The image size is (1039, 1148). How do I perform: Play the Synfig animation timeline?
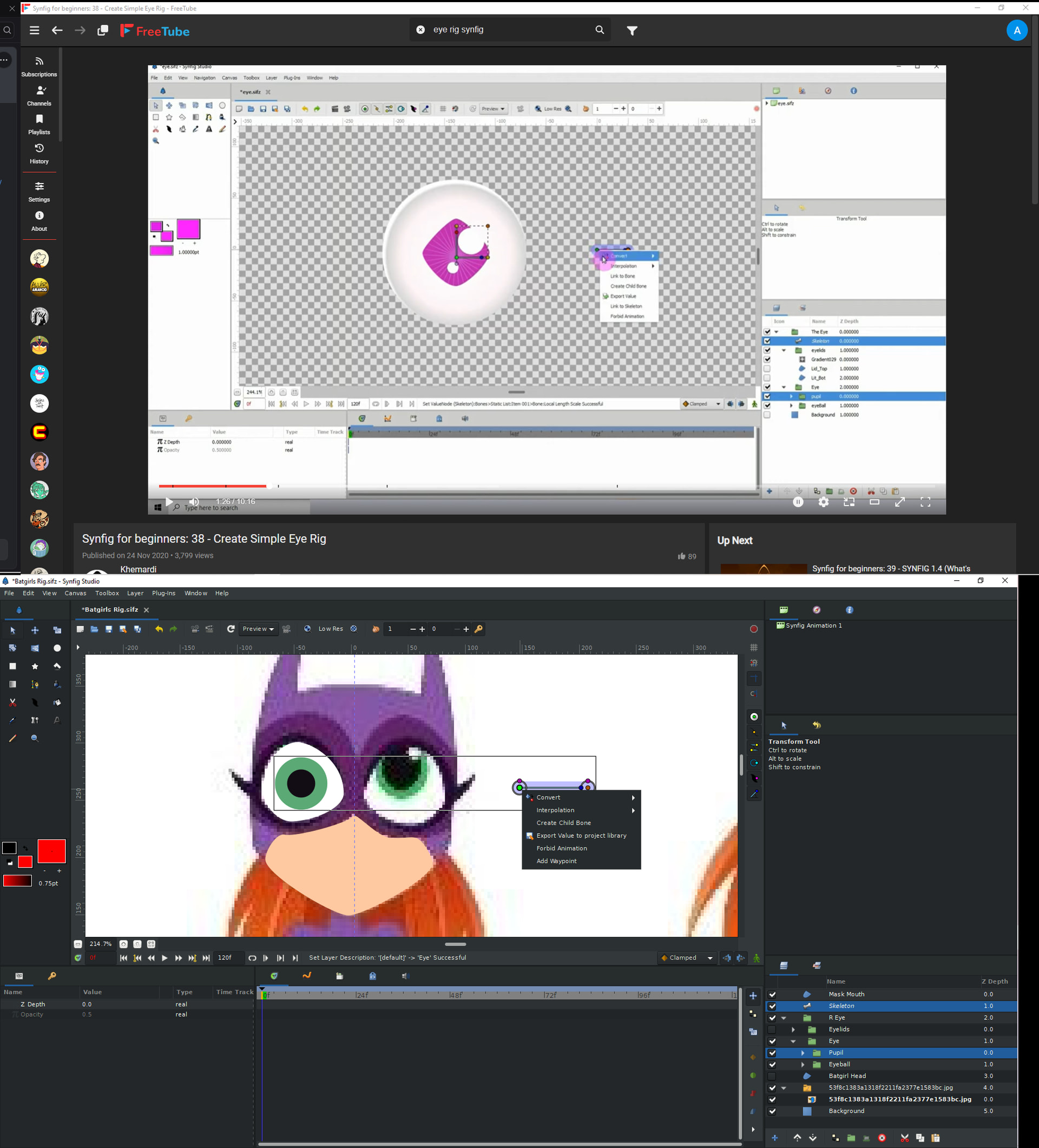(x=165, y=958)
